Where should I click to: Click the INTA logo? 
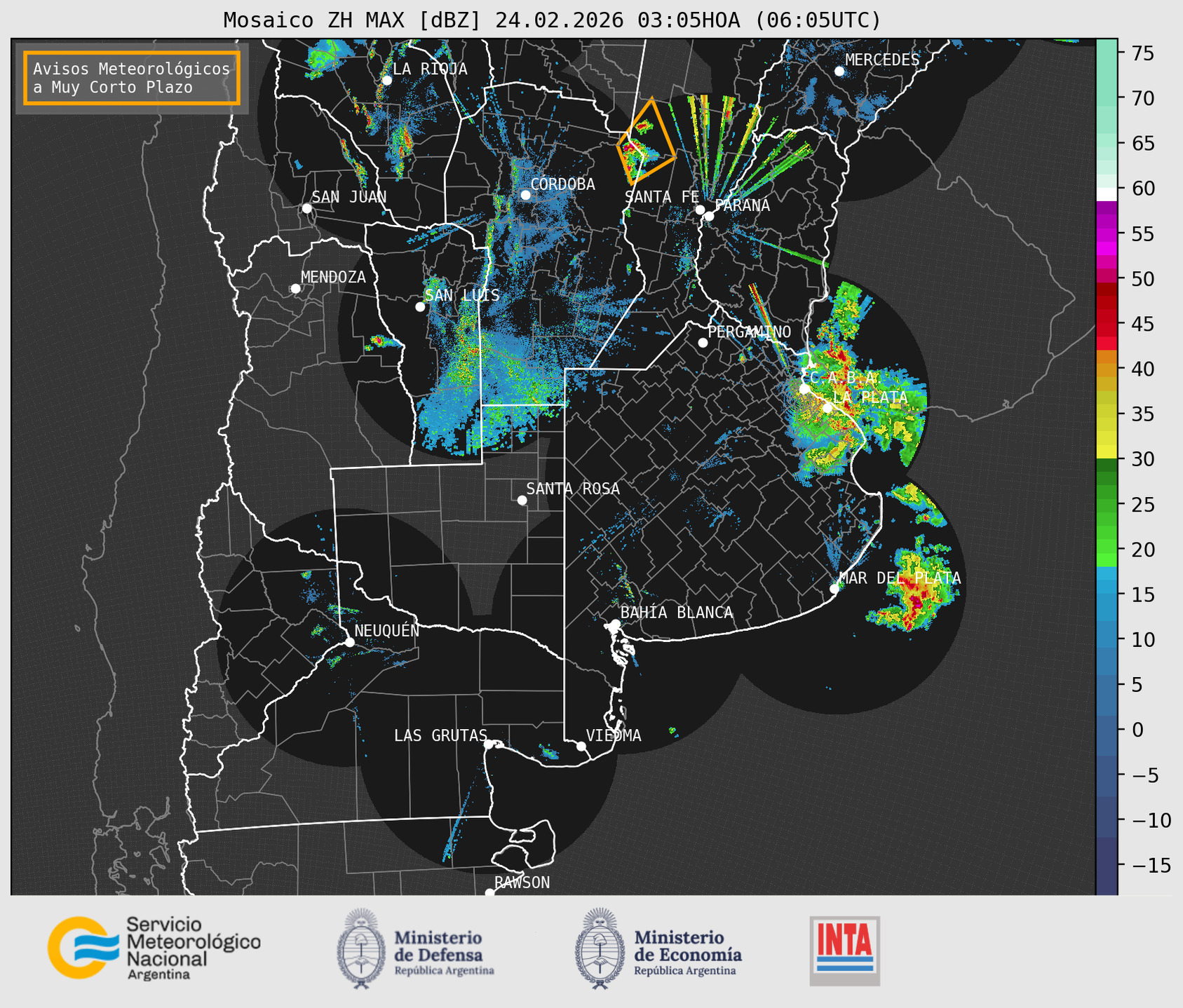coord(844,951)
